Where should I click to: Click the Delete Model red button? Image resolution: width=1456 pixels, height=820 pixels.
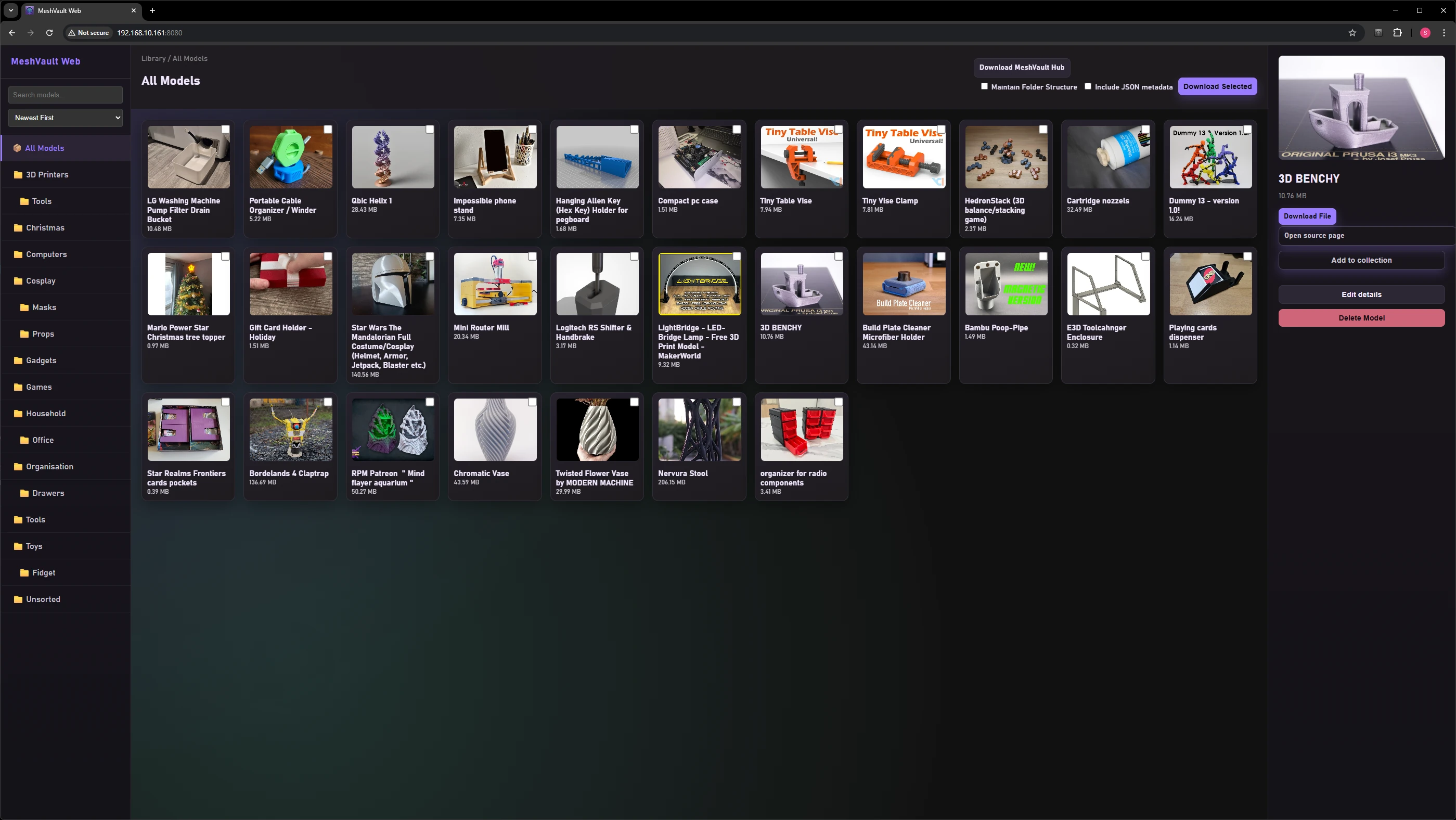coord(1360,317)
